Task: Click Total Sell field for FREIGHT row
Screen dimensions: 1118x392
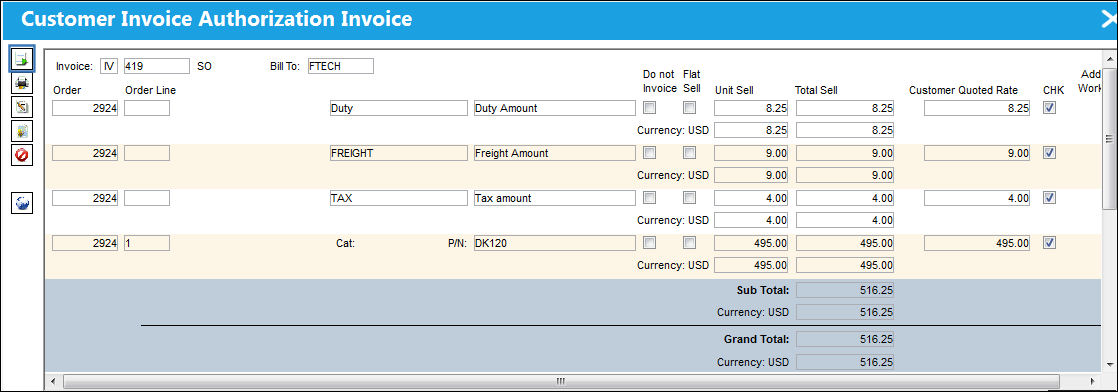Action: (x=845, y=153)
